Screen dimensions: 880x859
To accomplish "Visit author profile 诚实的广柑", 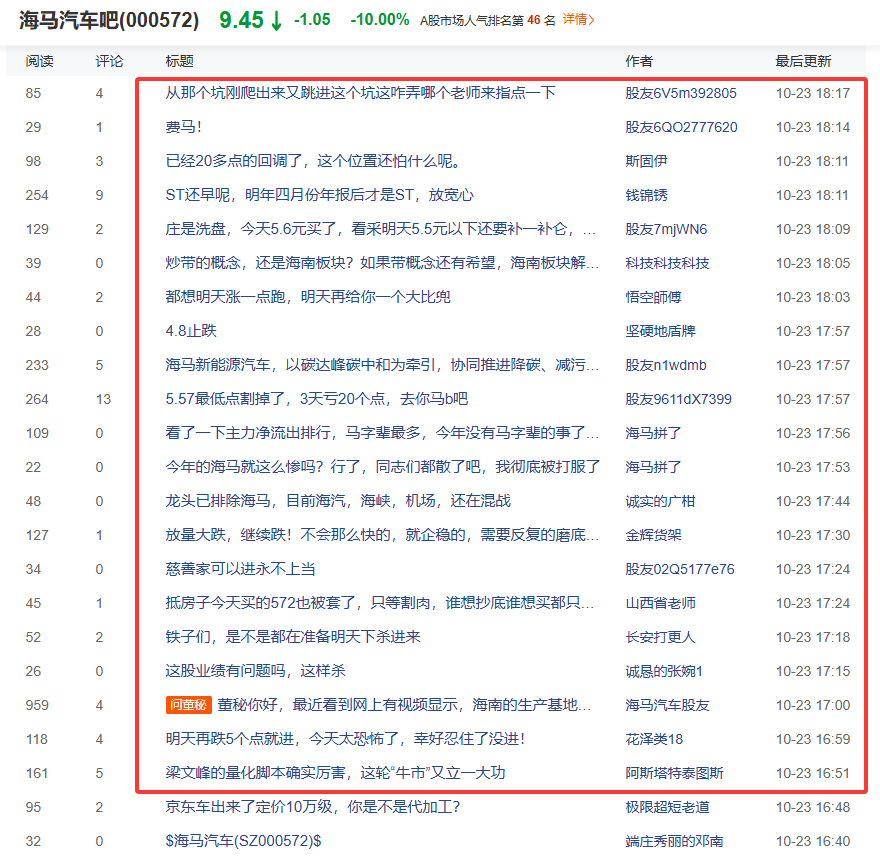I will 661,501.
